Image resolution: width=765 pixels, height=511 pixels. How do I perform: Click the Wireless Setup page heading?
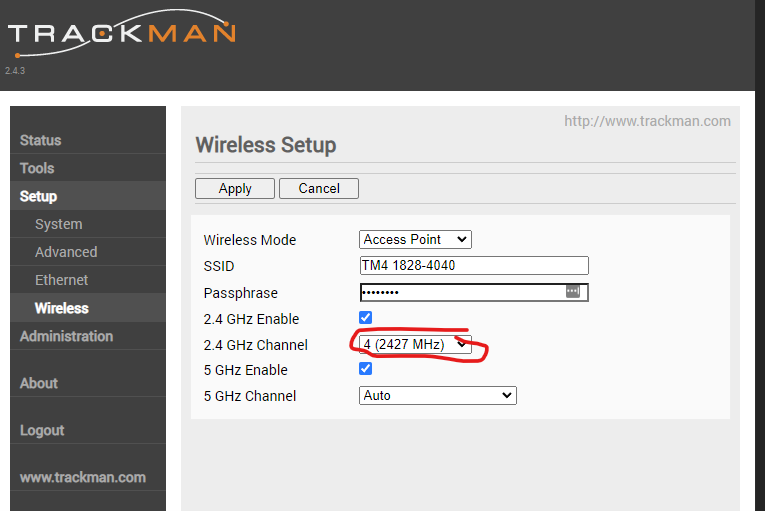pos(266,145)
